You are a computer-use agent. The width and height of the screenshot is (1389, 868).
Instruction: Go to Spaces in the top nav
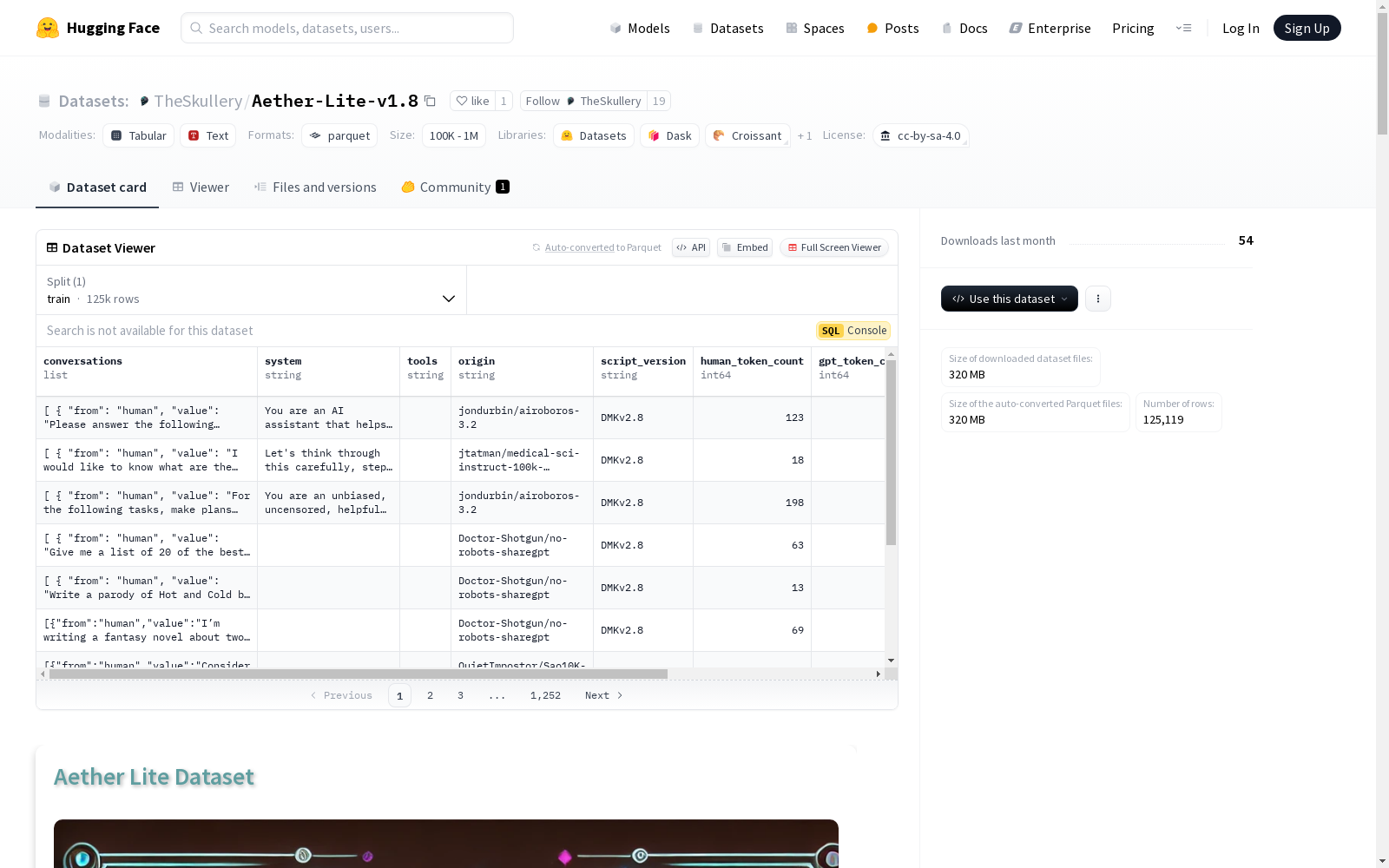coord(815,28)
